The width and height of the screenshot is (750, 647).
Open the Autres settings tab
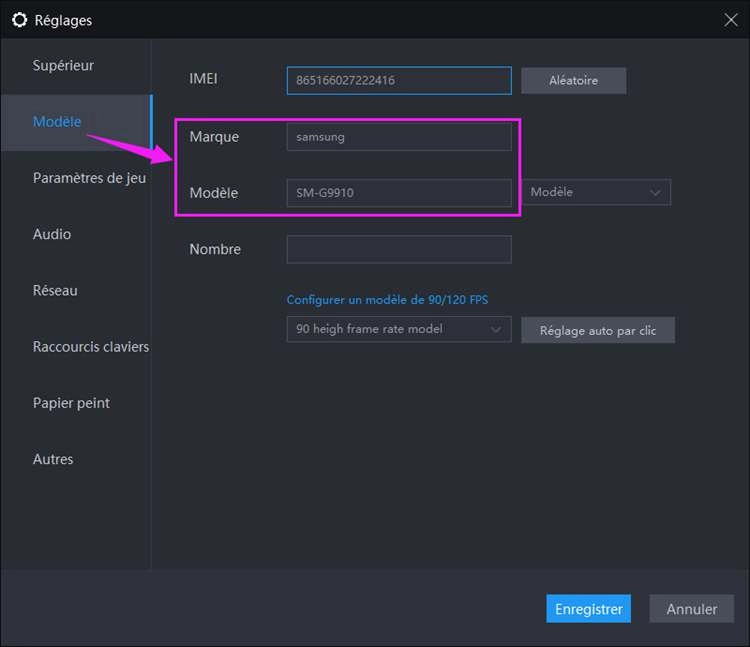[x=53, y=459]
